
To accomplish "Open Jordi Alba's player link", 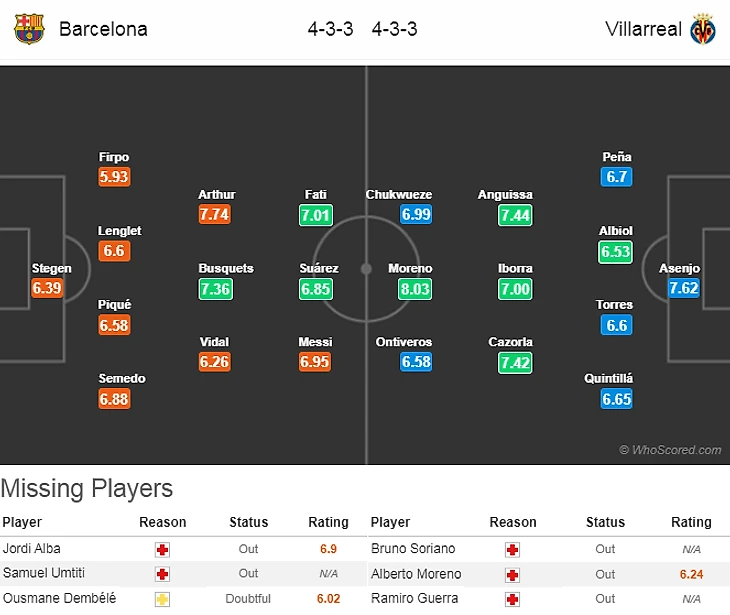I will (32, 549).
